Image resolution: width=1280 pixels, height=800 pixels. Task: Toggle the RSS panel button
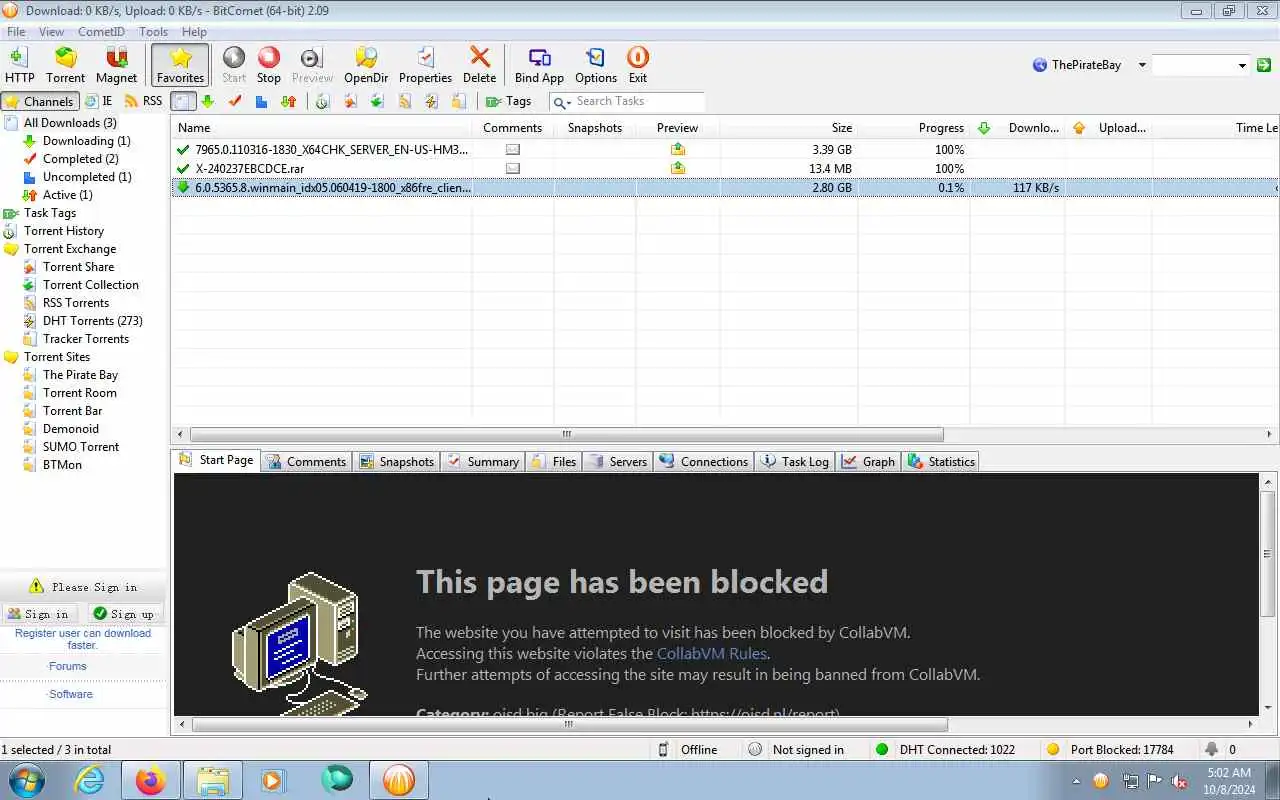(143, 101)
